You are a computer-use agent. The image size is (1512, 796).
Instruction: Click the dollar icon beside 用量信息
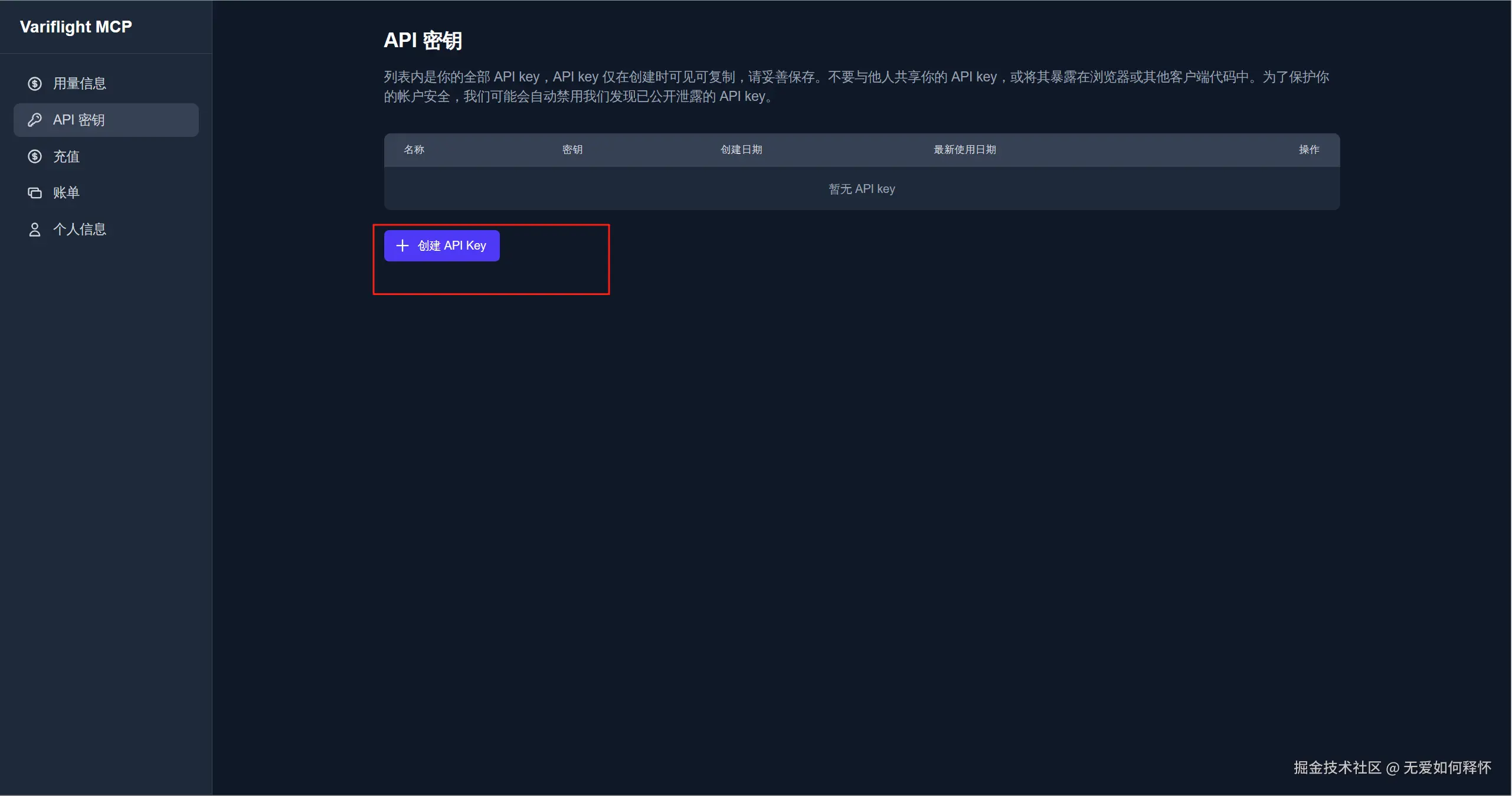point(35,84)
